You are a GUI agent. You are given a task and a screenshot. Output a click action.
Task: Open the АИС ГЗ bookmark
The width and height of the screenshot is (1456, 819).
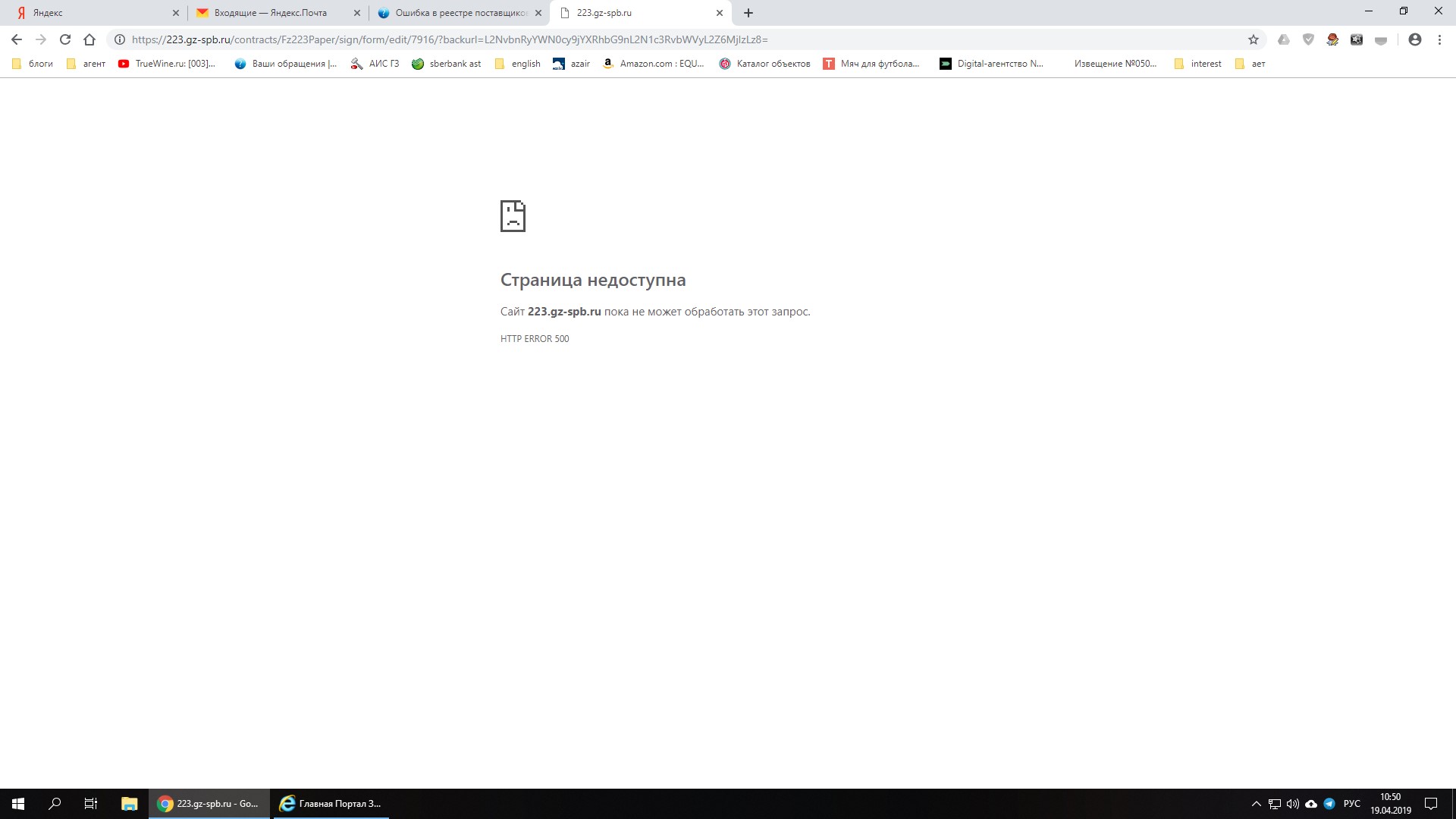point(375,64)
